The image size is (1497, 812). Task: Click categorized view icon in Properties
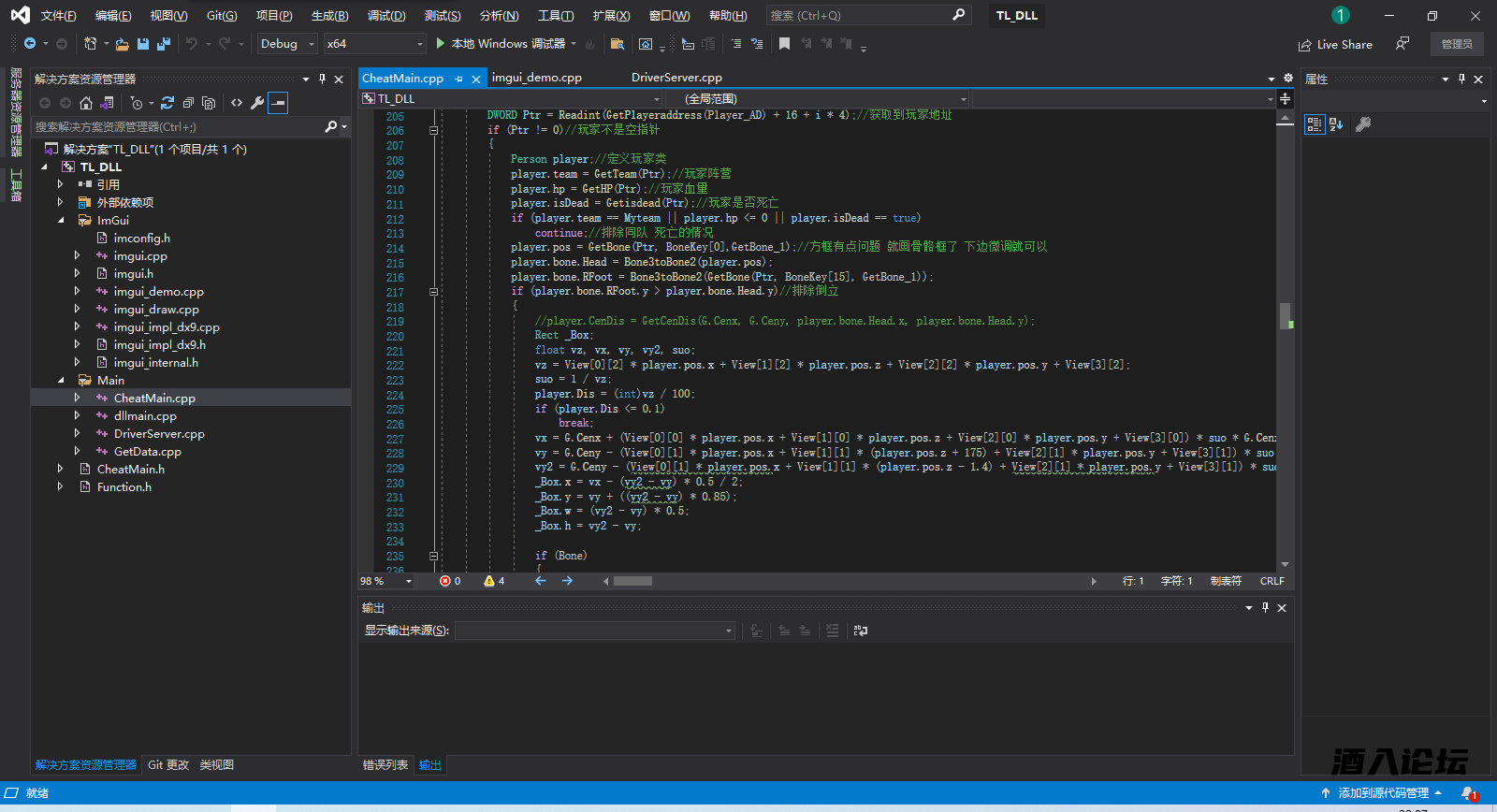[x=1315, y=124]
